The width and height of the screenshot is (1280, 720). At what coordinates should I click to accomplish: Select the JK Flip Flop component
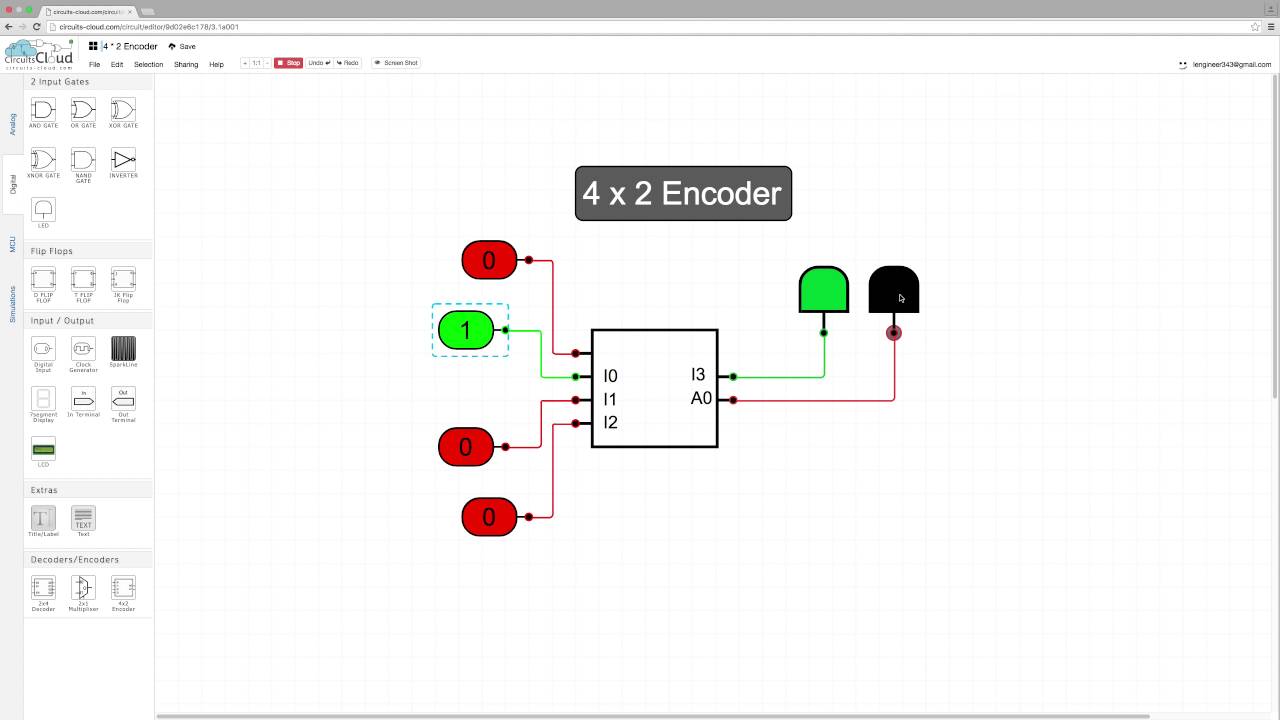[123, 283]
